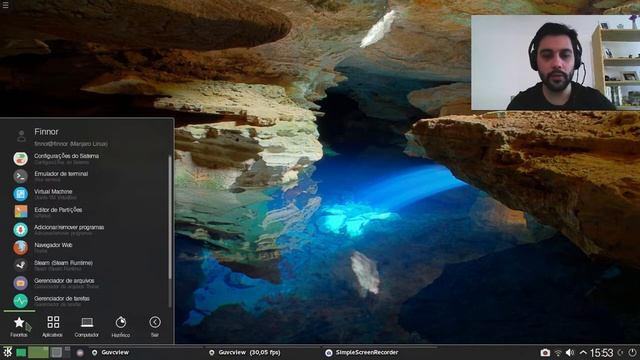Open the Wi-Fi network tray icon
The image size is (640, 360).
558,353
